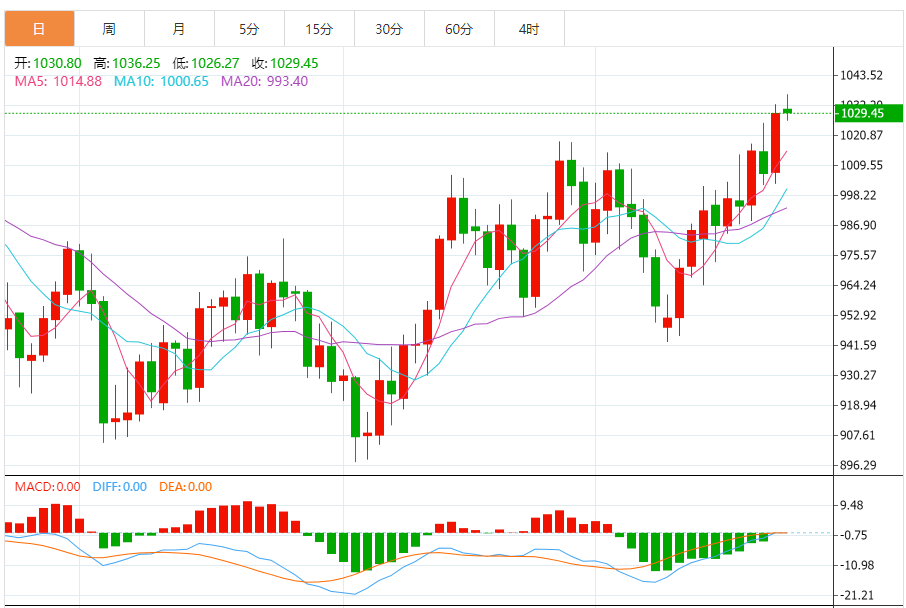Click the MA20: 993.40 indicator label
The width and height of the screenshot is (906, 608).
click(264, 81)
